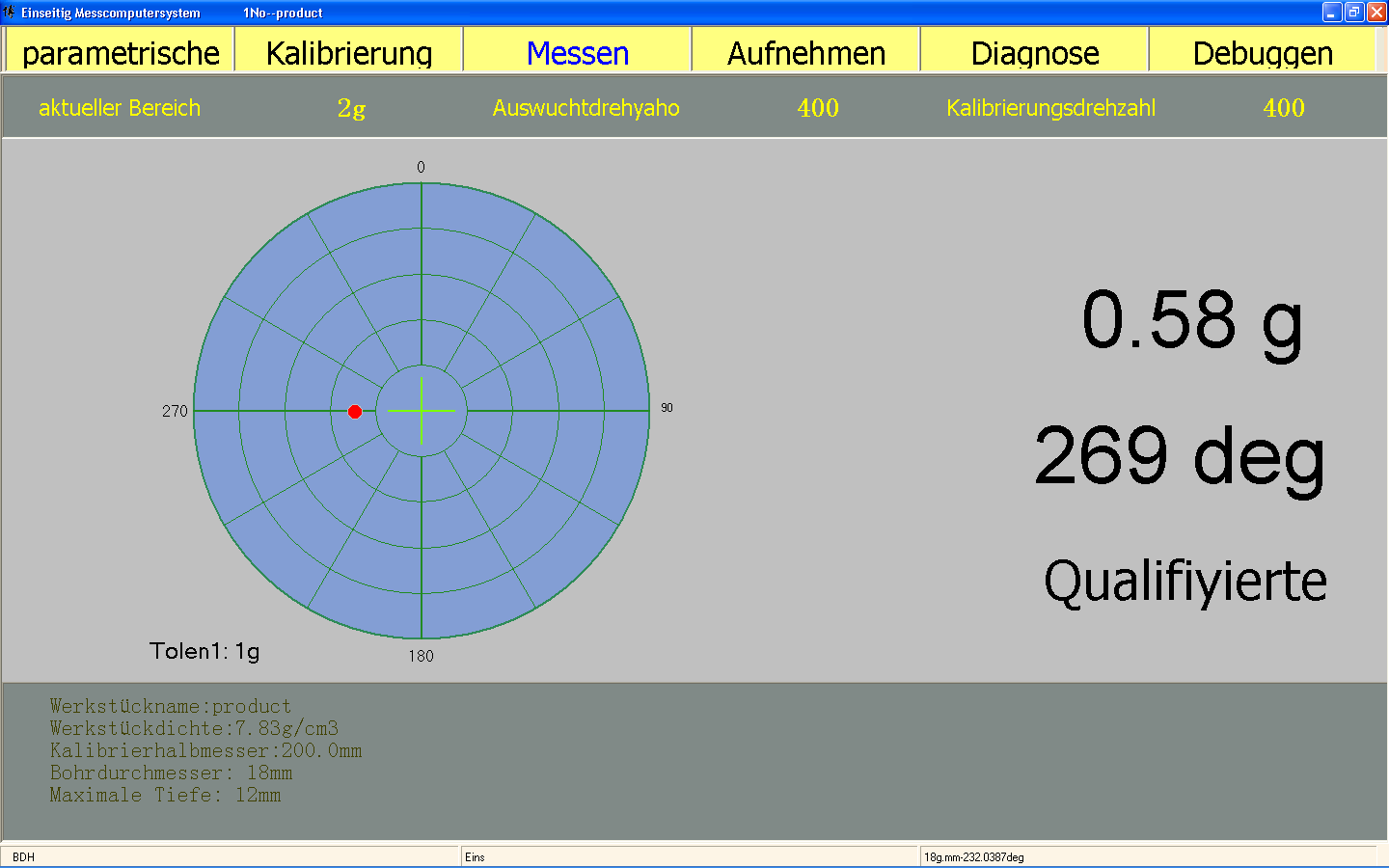Switch to the Debuggen tab
The image size is (1389, 868).
1262,52
